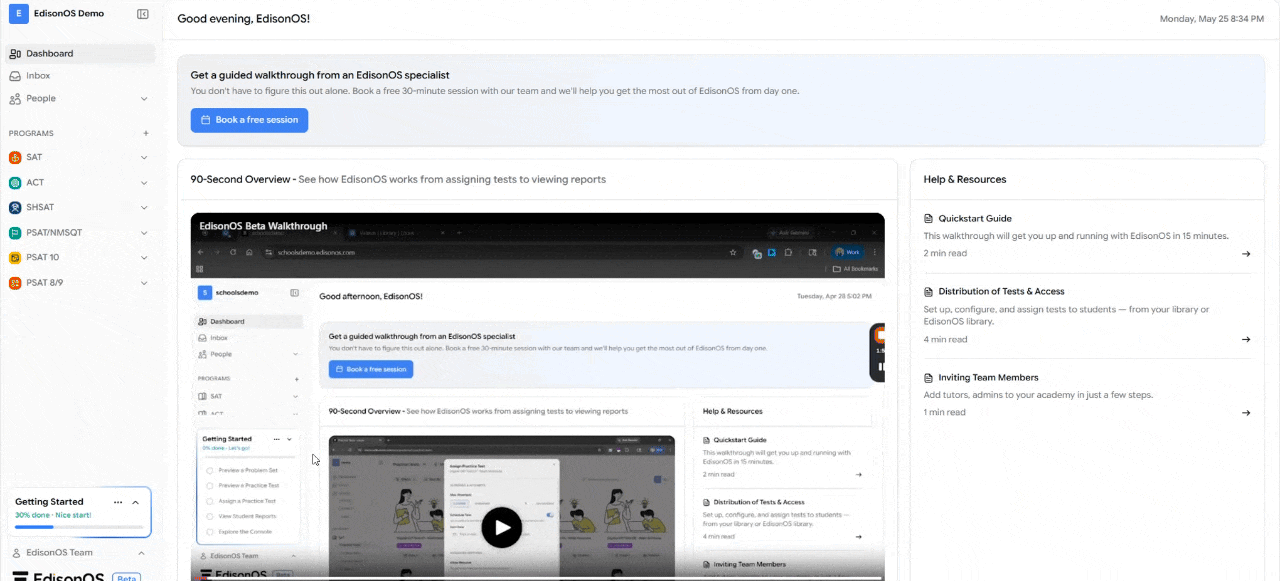Open the People section label
Screen dimensions: 1280x581
(x=41, y=99)
